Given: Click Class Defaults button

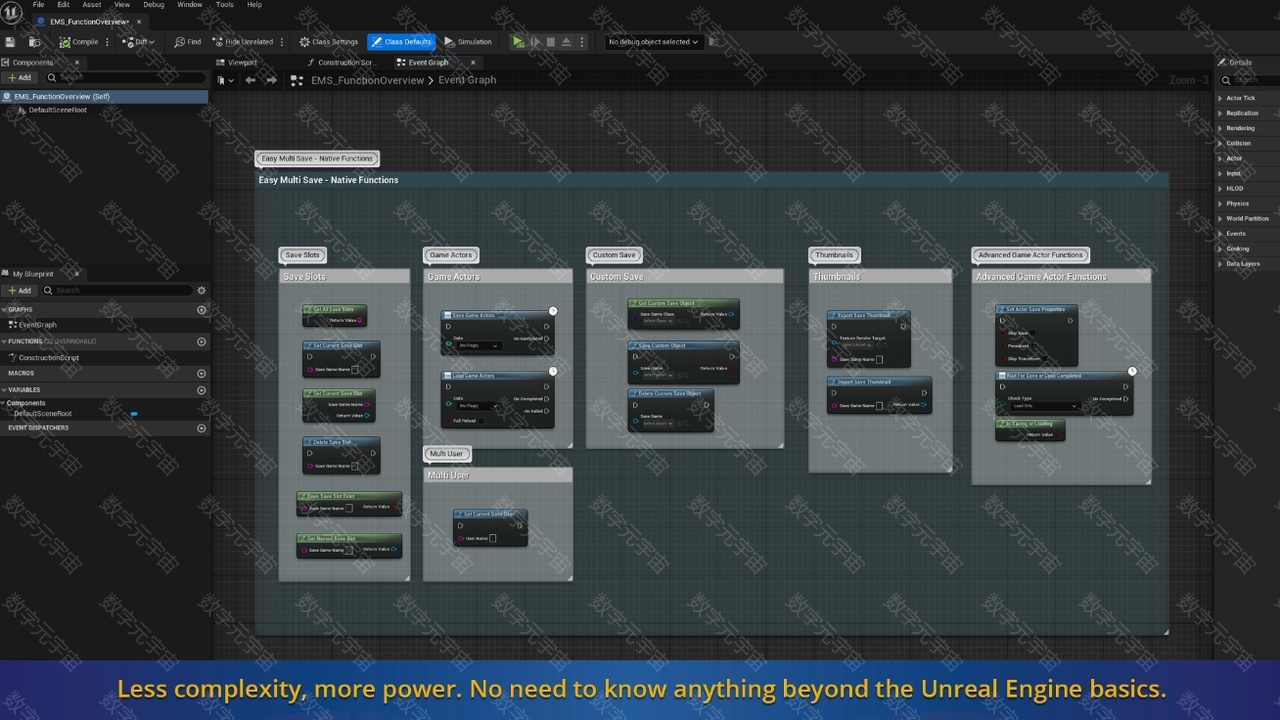Looking at the screenshot, I should (401, 42).
